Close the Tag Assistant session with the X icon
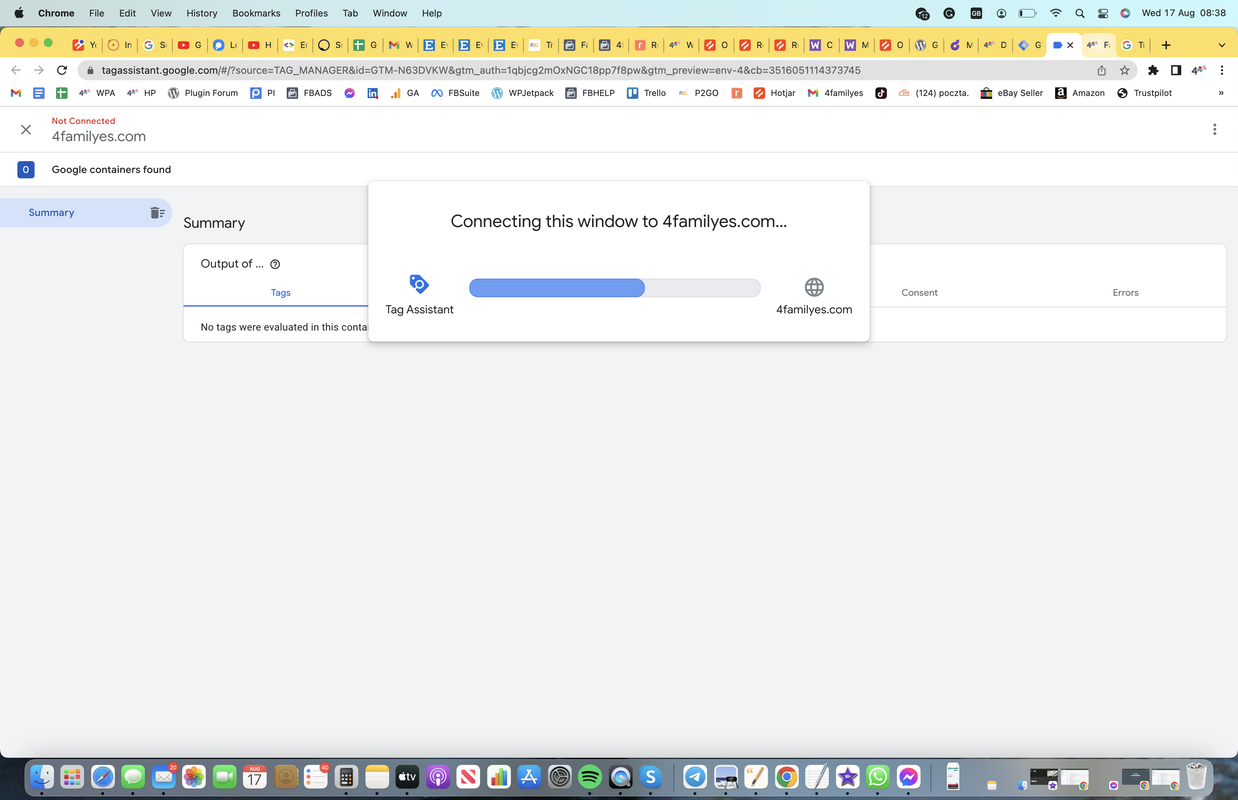 pos(26,129)
